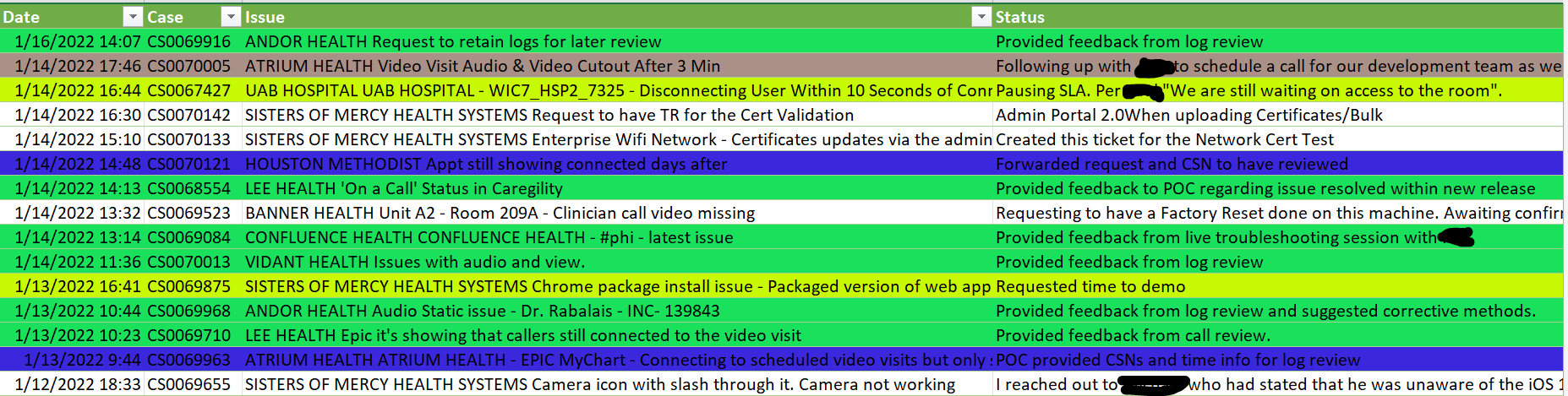Select status 'Created this ticket for the Network Cert Test'
The image size is (1568, 396).
[1280, 139]
